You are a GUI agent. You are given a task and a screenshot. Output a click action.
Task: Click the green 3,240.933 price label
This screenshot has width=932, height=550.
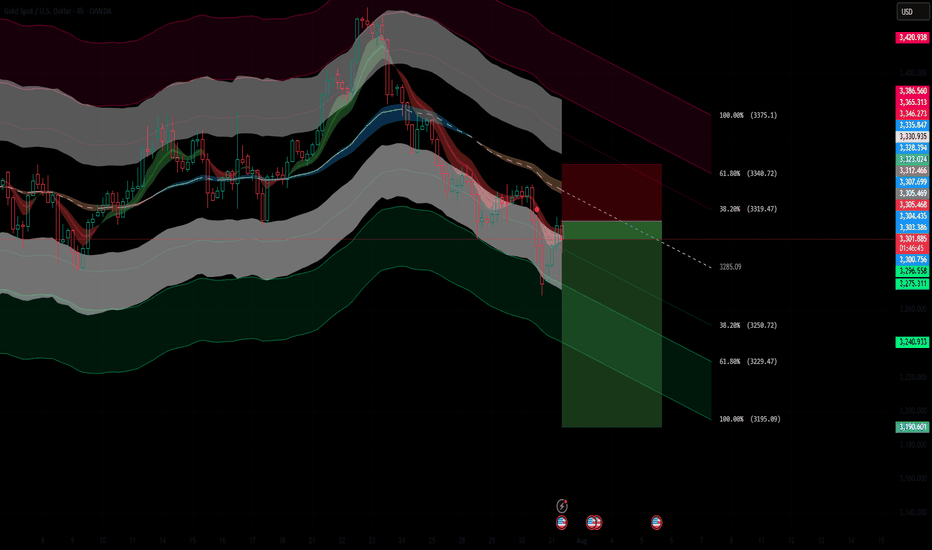(912, 342)
